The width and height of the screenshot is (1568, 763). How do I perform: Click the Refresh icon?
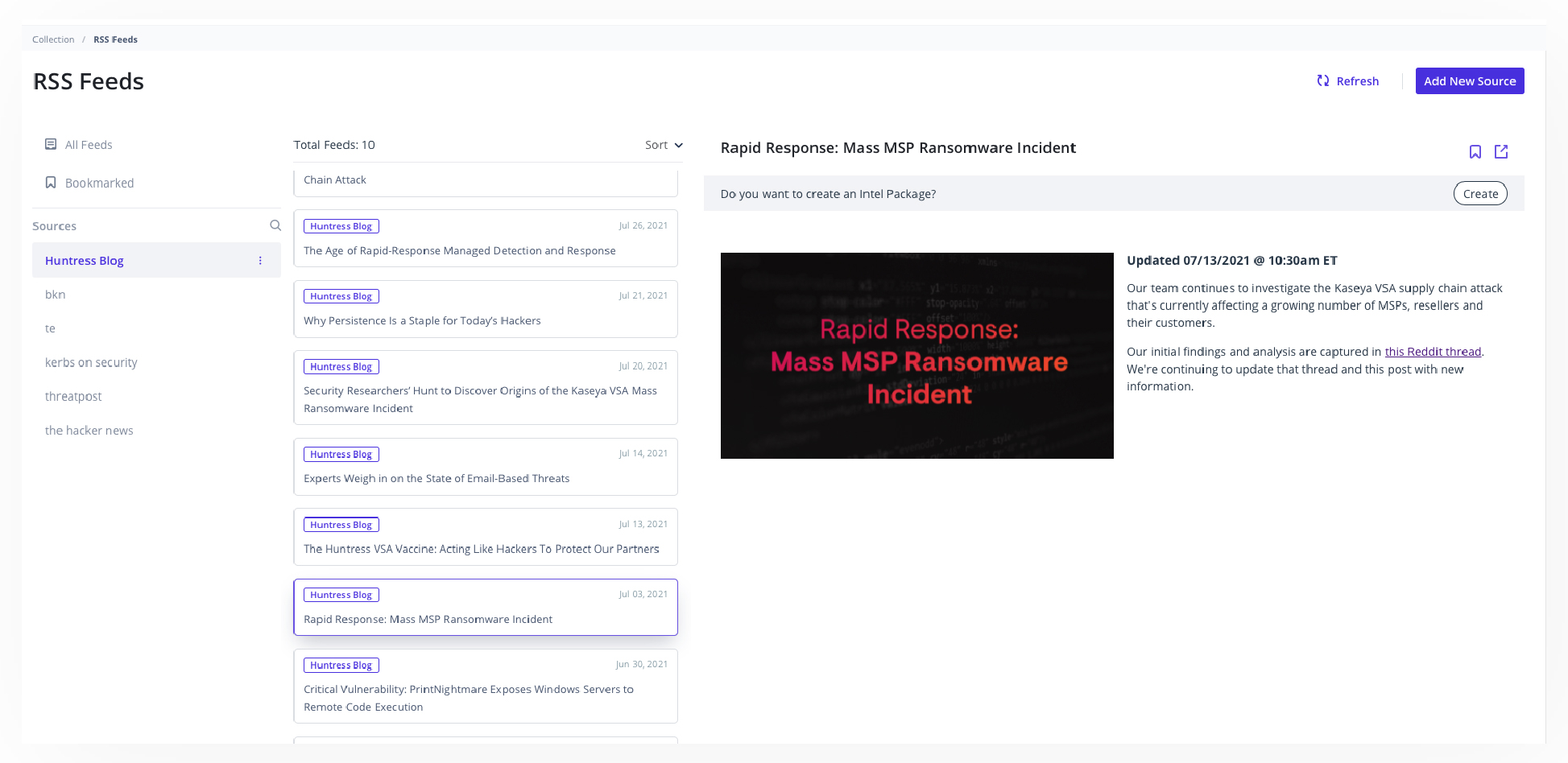[1322, 80]
